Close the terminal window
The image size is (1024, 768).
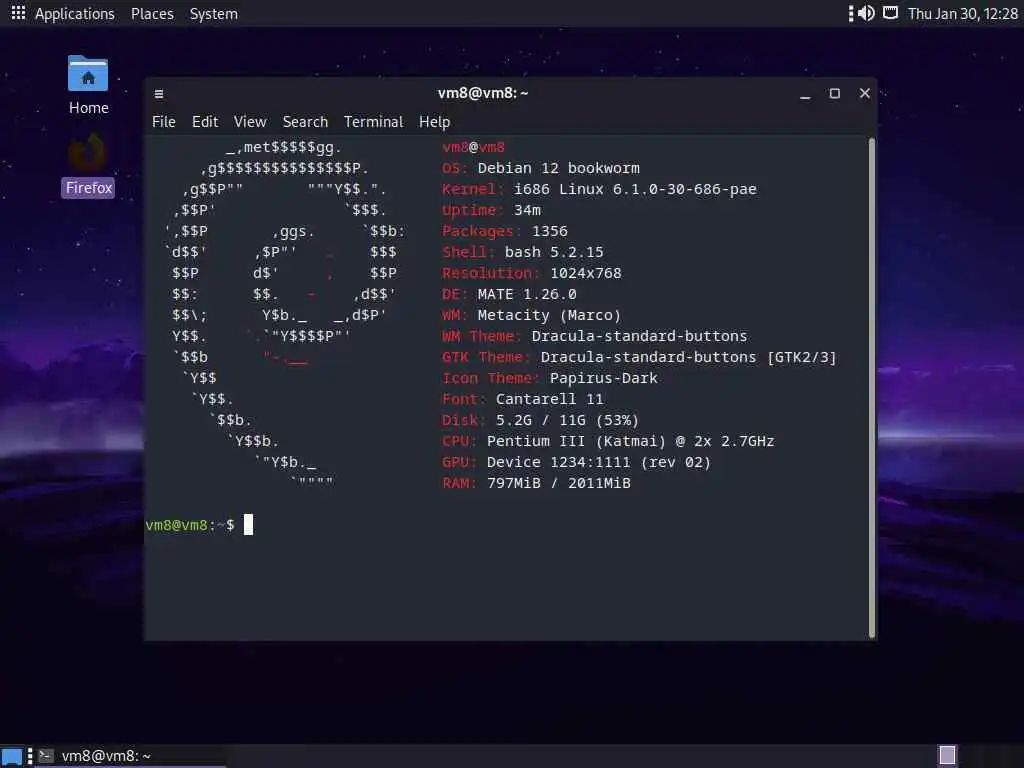(x=865, y=93)
